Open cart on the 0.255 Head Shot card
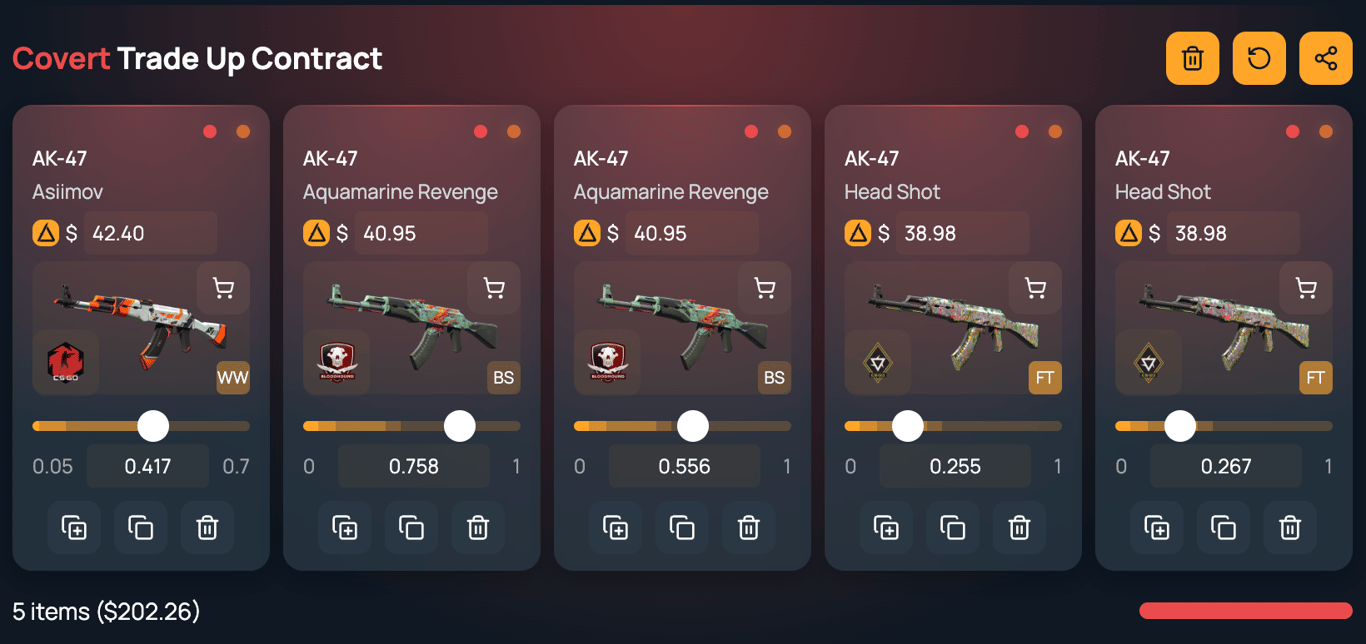1366x644 pixels. [x=1035, y=288]
